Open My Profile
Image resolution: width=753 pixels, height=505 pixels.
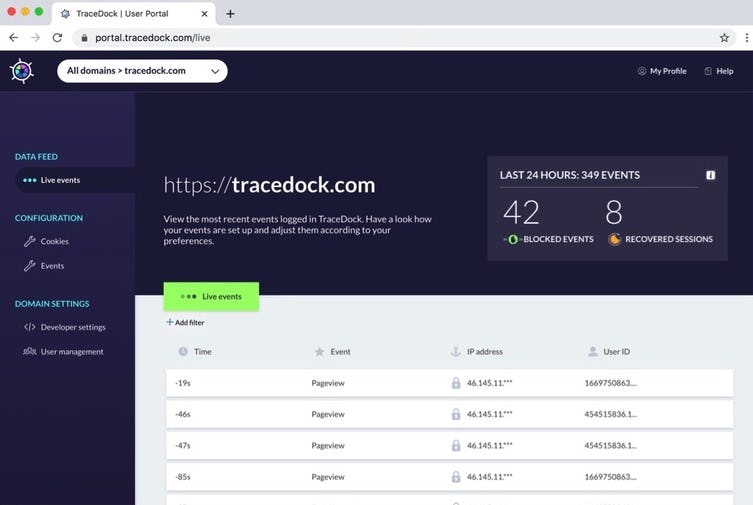(x=662, y=71)
